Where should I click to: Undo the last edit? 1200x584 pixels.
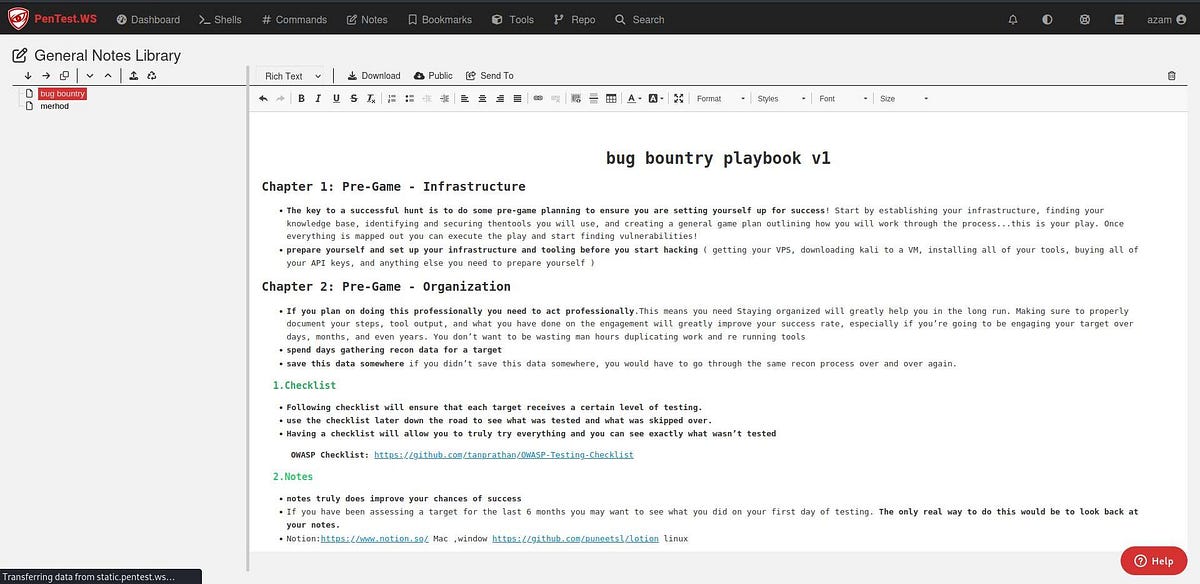point(263,98)
